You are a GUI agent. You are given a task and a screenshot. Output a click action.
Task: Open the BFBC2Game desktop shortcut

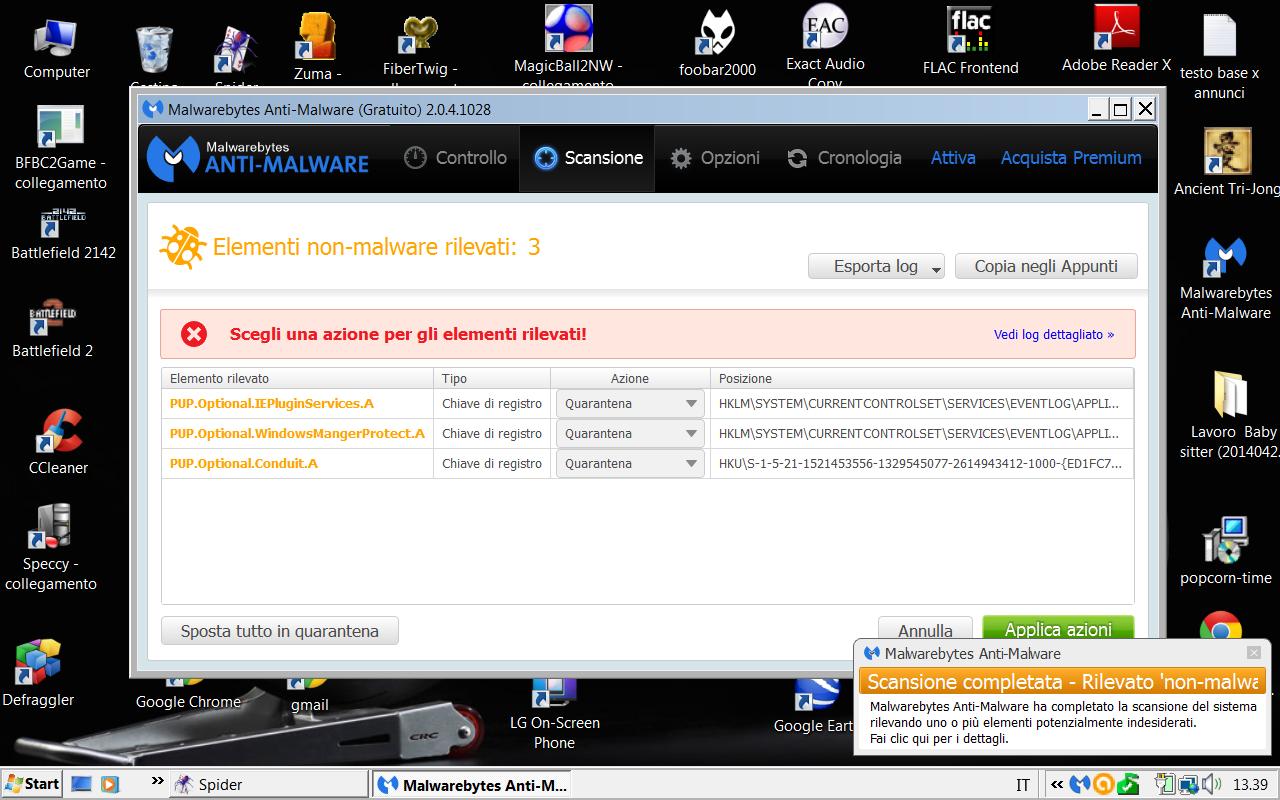coord(60,148)
